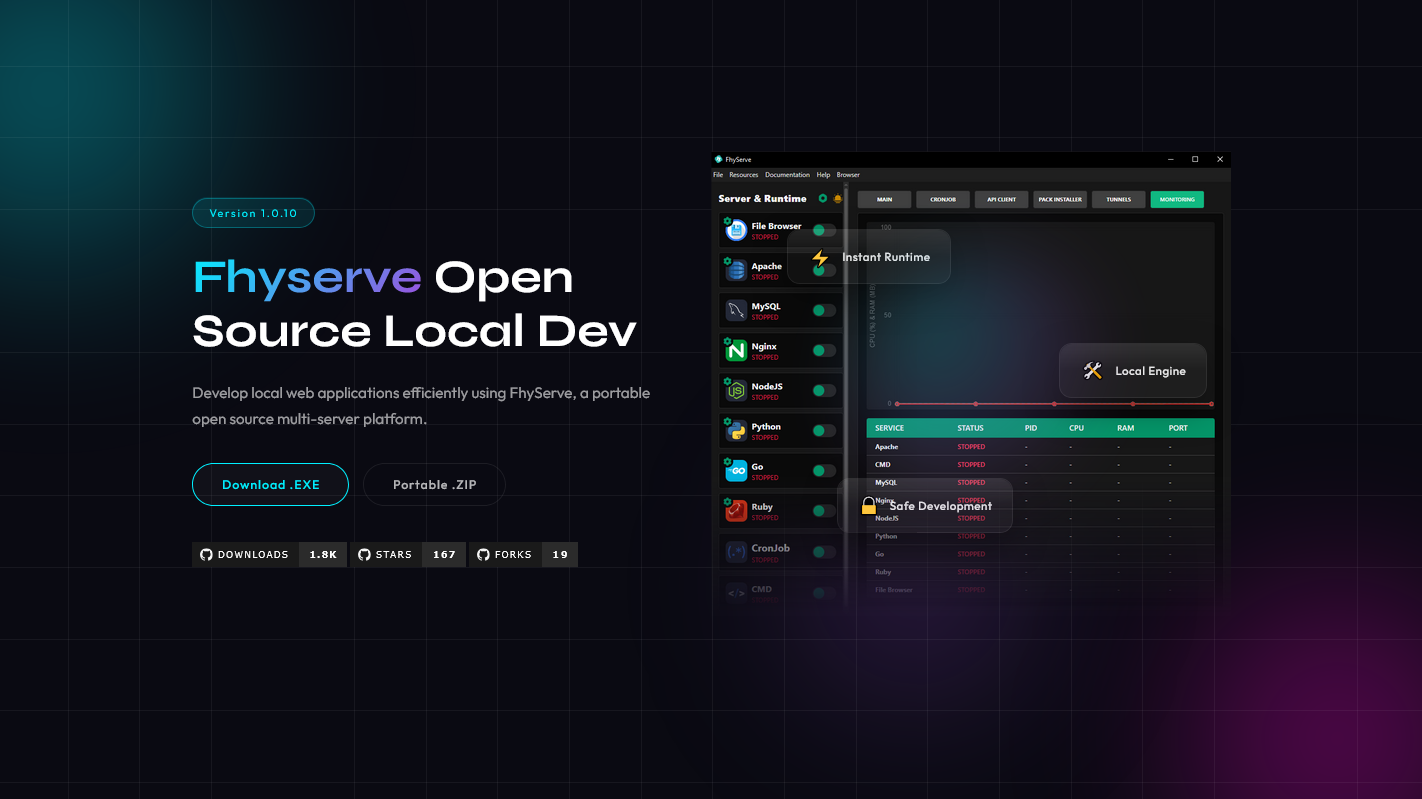Switch to the TUNNELS tab
Screen dimensions: 1422x799
click(x=1118, y=199)
